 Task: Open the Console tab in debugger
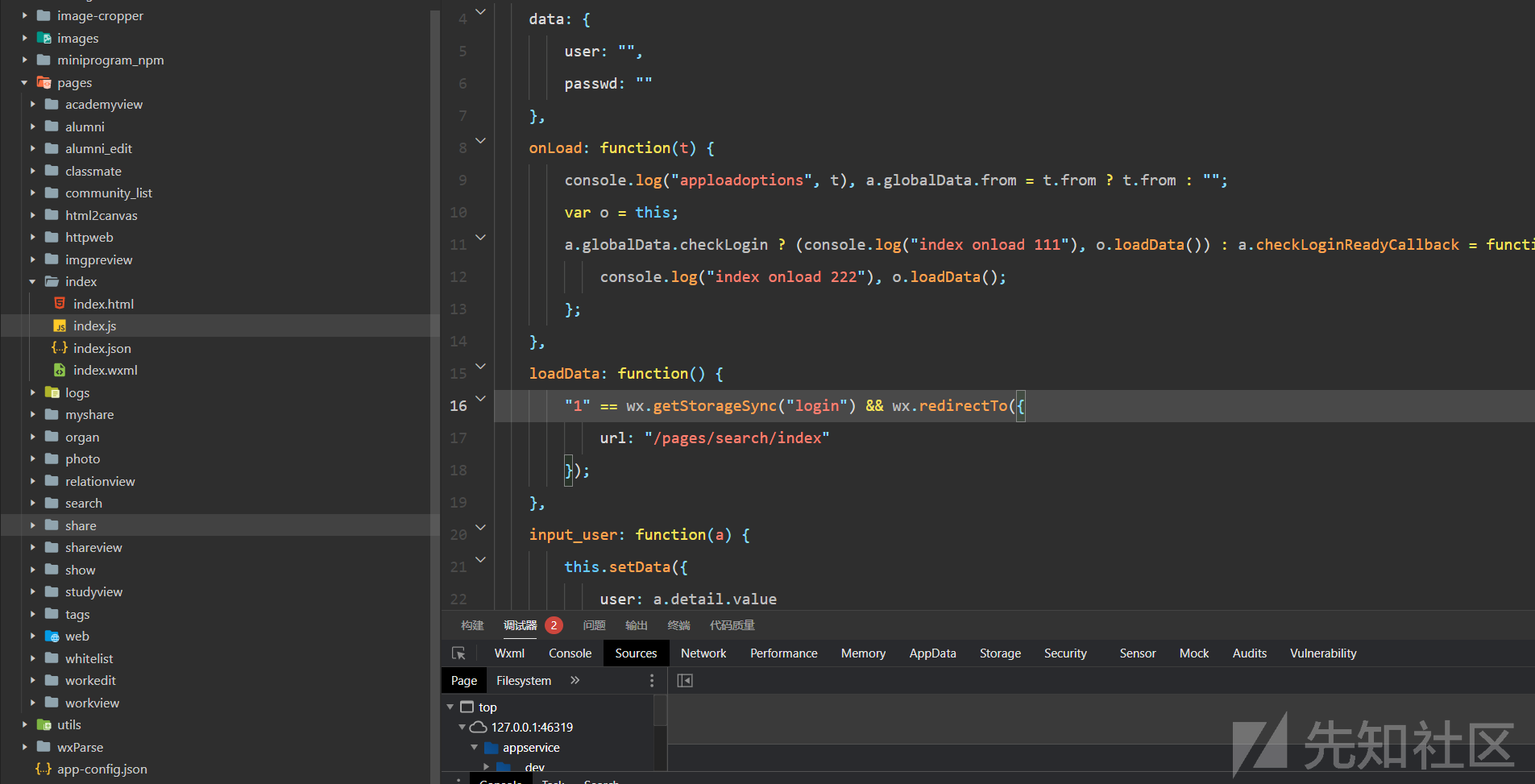[x=570, y=653]
